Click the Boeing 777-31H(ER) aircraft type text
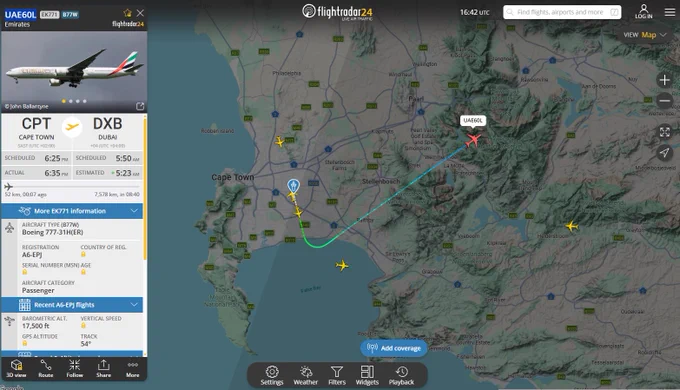This screenshot has height=390, width=680. tap(52, 232)
